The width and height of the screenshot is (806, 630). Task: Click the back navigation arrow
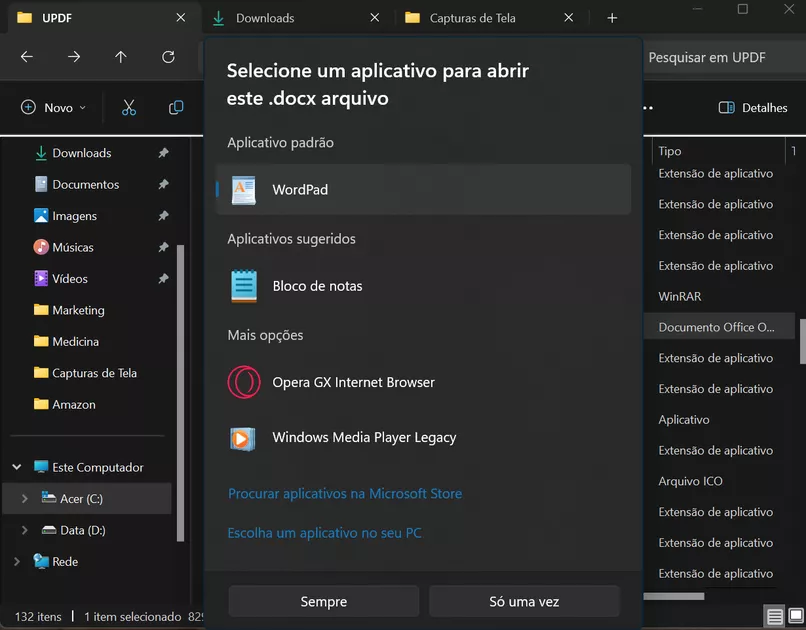27,57
